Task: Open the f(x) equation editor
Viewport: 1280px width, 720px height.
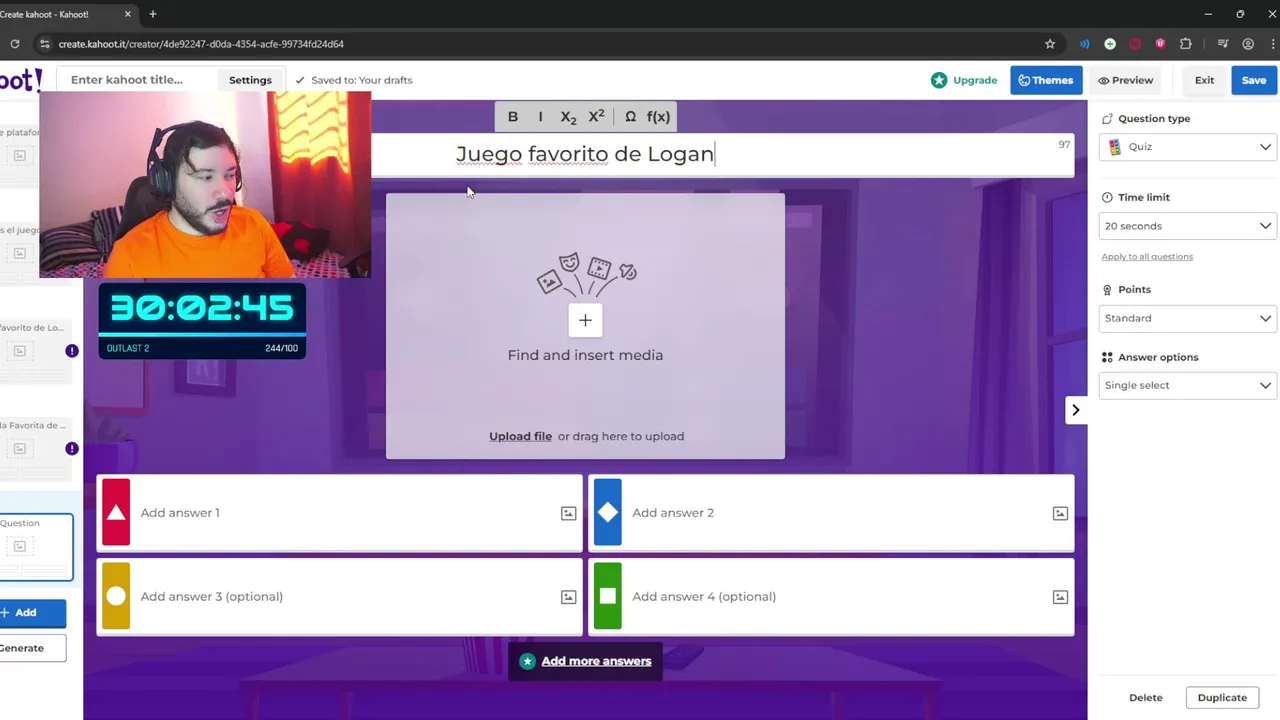Action: coord(658,117)
